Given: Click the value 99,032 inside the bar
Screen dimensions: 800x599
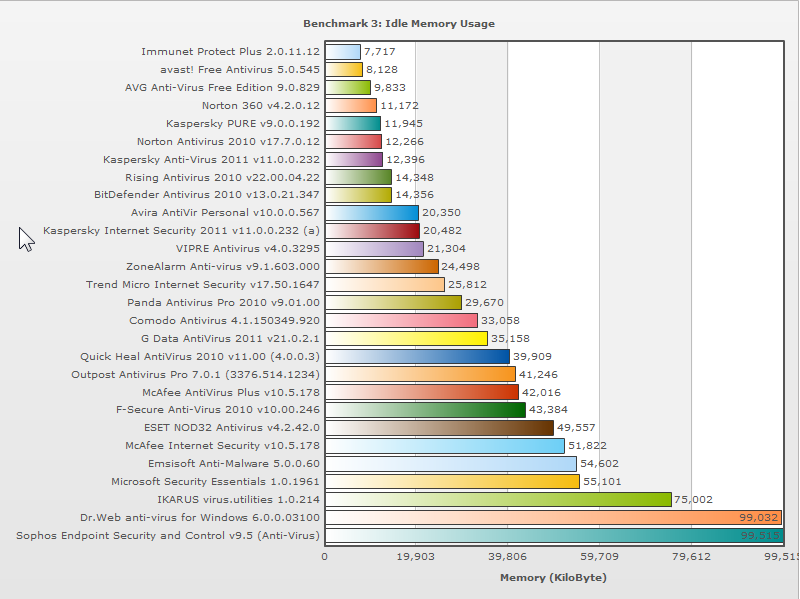Looking at the screenshot, I should coord(759,517).
